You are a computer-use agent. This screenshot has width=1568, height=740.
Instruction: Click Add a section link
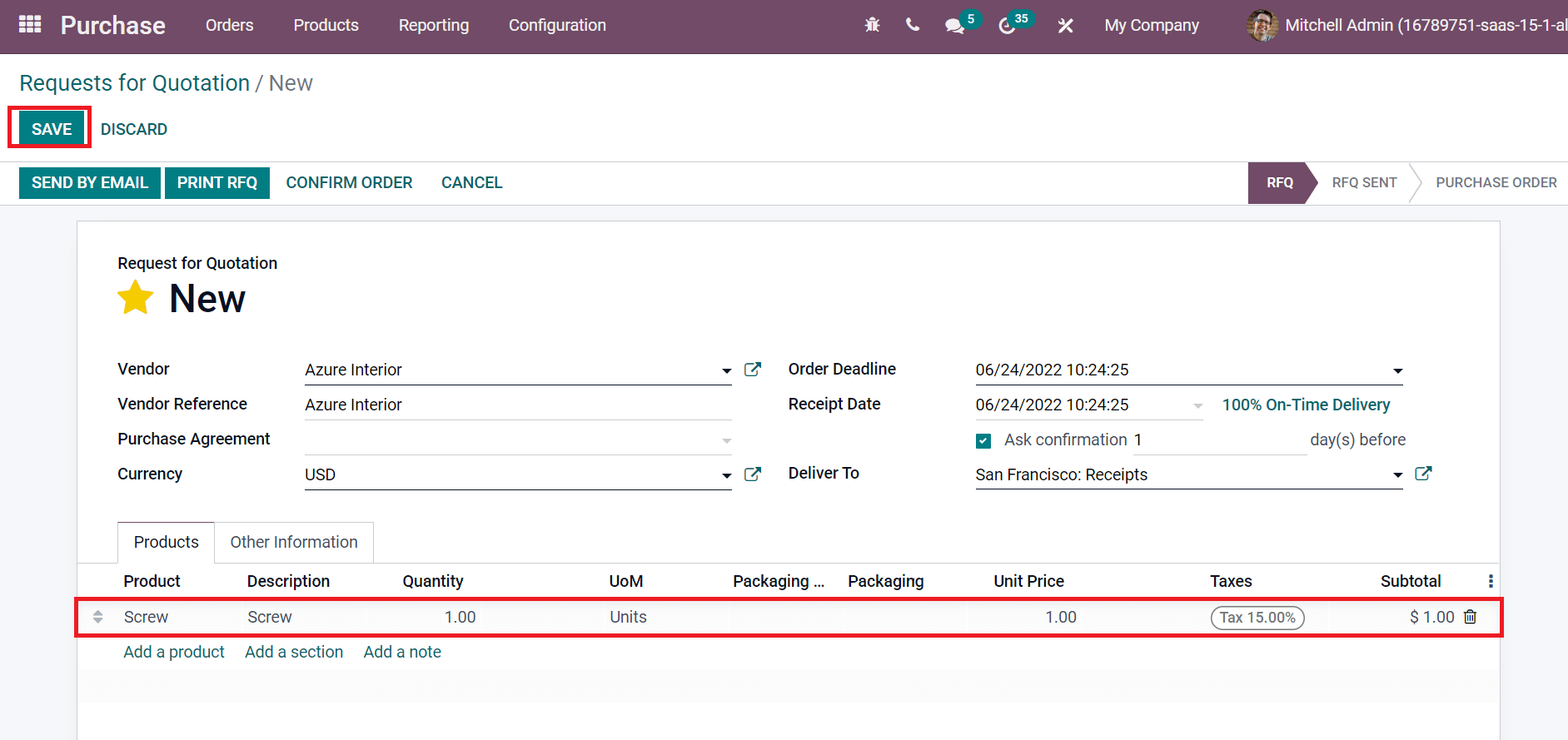294,652
